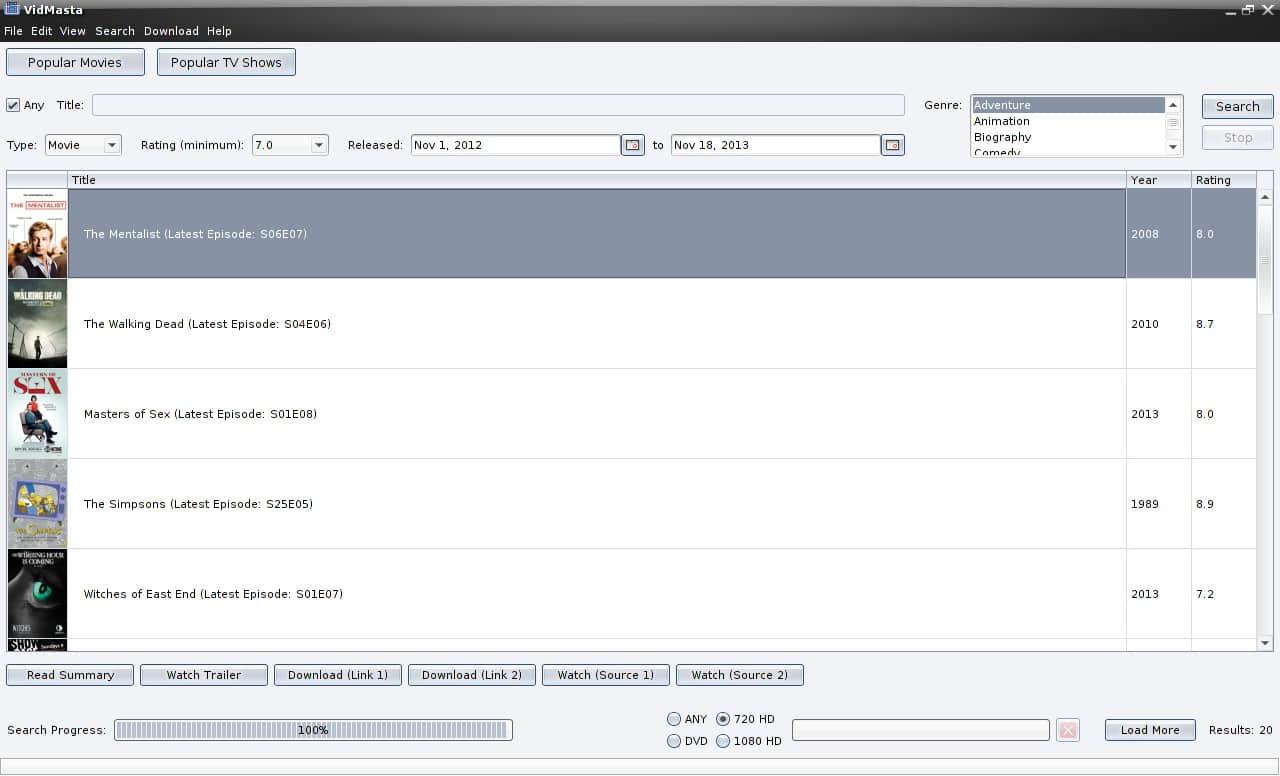Open the Download menu
Image resolution: width=1280 pixels, height=776 pixels.
click(x=171, y=31)
